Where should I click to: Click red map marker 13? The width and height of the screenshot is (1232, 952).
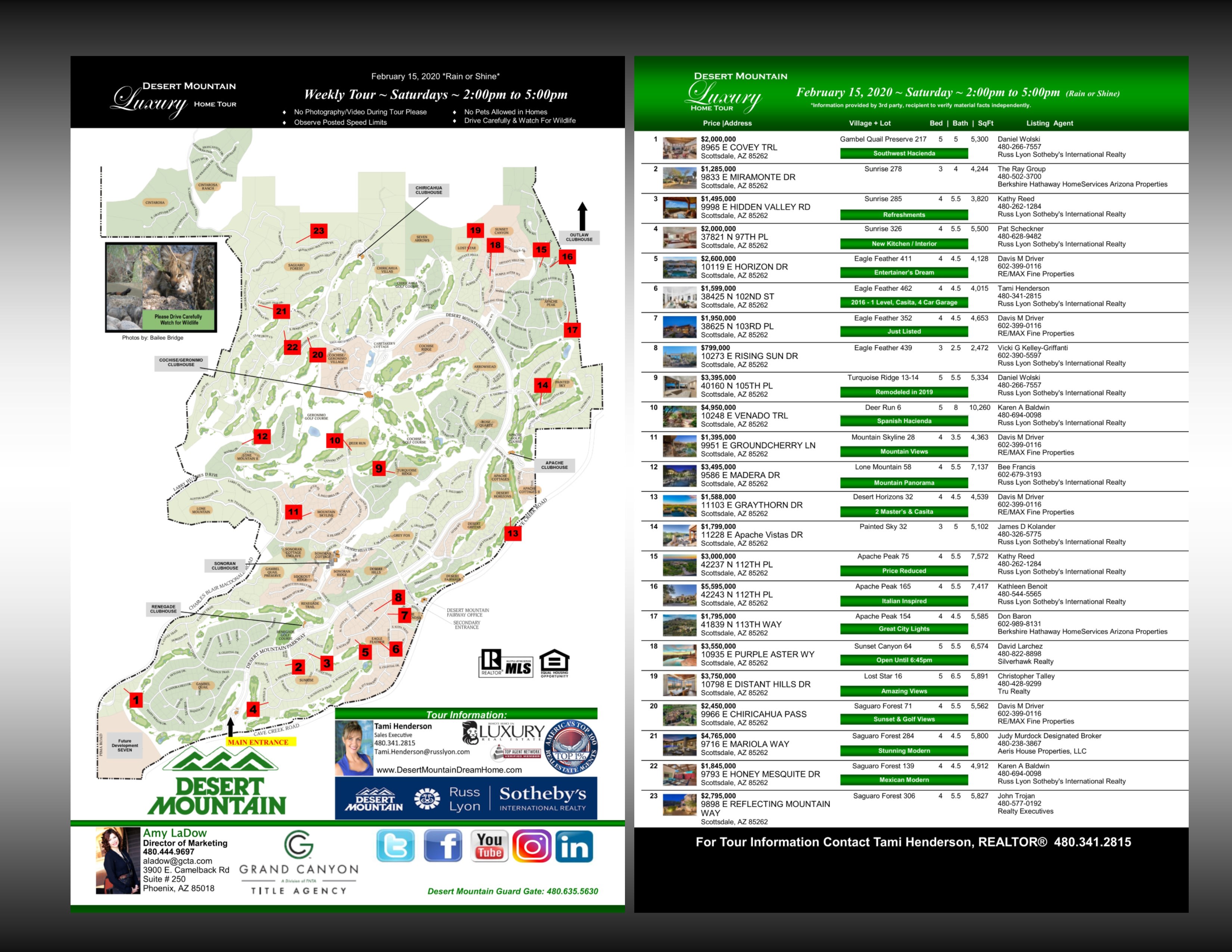coord(513,533)
